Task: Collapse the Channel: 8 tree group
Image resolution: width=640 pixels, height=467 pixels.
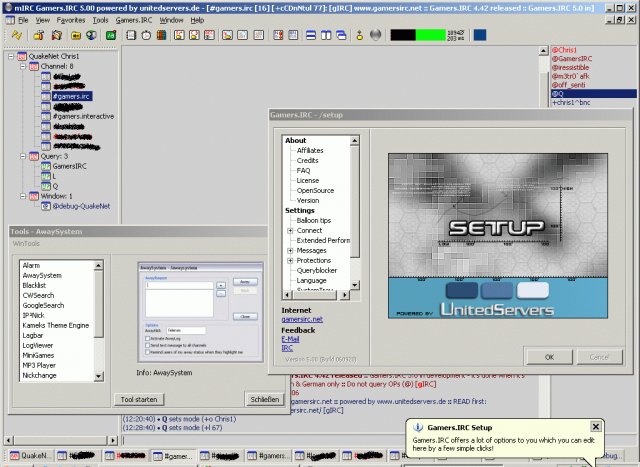Action: (x=23, y=66)
